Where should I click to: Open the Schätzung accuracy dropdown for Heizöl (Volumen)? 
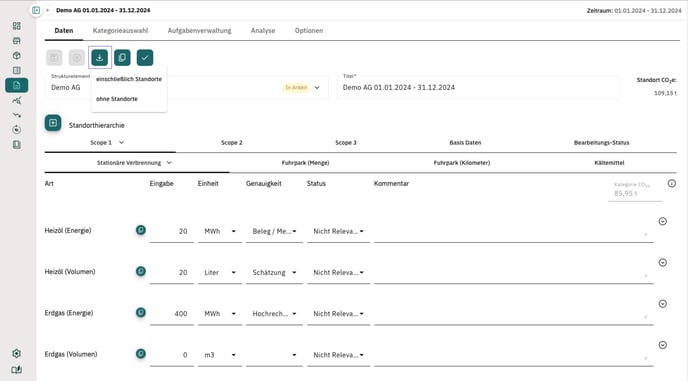pyautogui.click(x=274, y=273)
